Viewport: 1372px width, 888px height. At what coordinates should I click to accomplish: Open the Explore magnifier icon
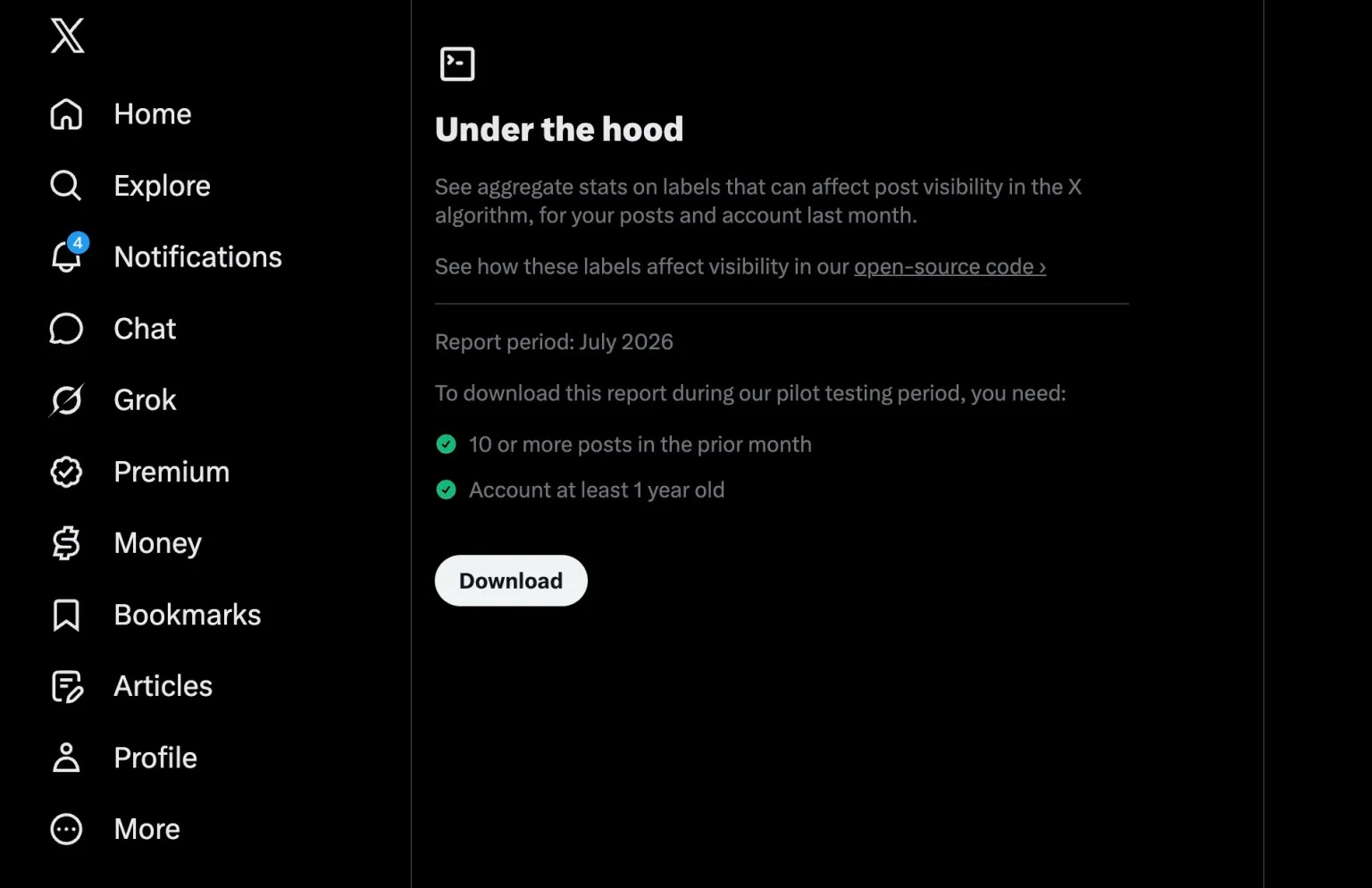(66, 186)
